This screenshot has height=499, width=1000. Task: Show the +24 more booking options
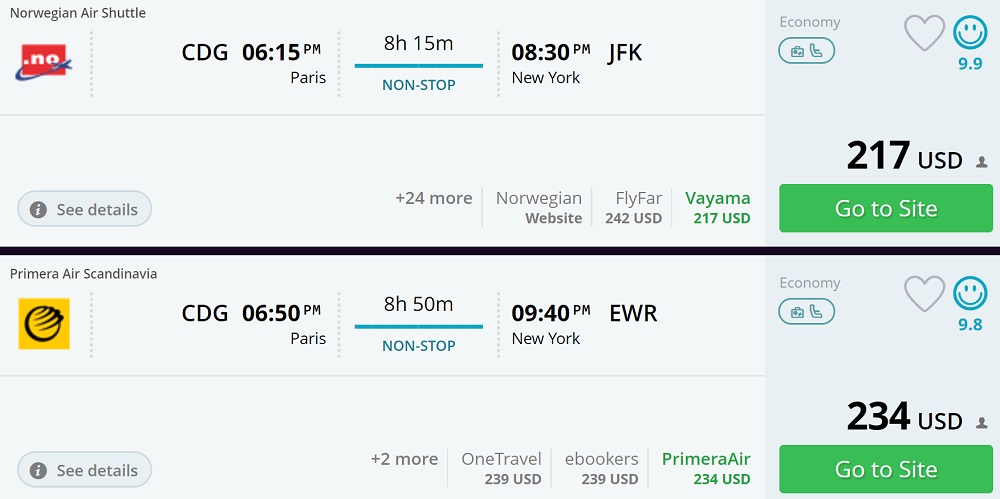433,198
